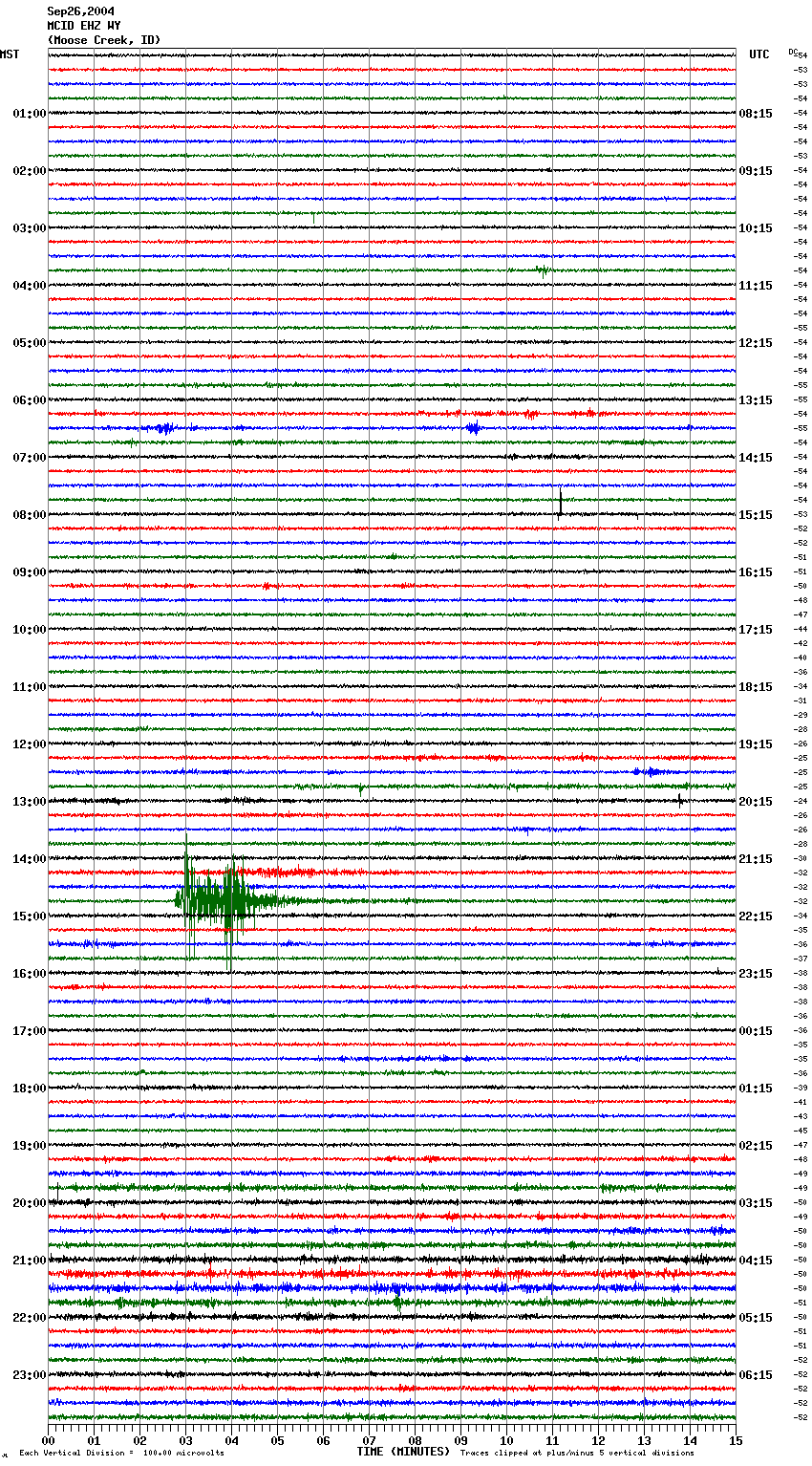Viewport: 812px width, 1466px height.
Task: Click the traces clipped footer note
Action: (x=577, y=1453)
